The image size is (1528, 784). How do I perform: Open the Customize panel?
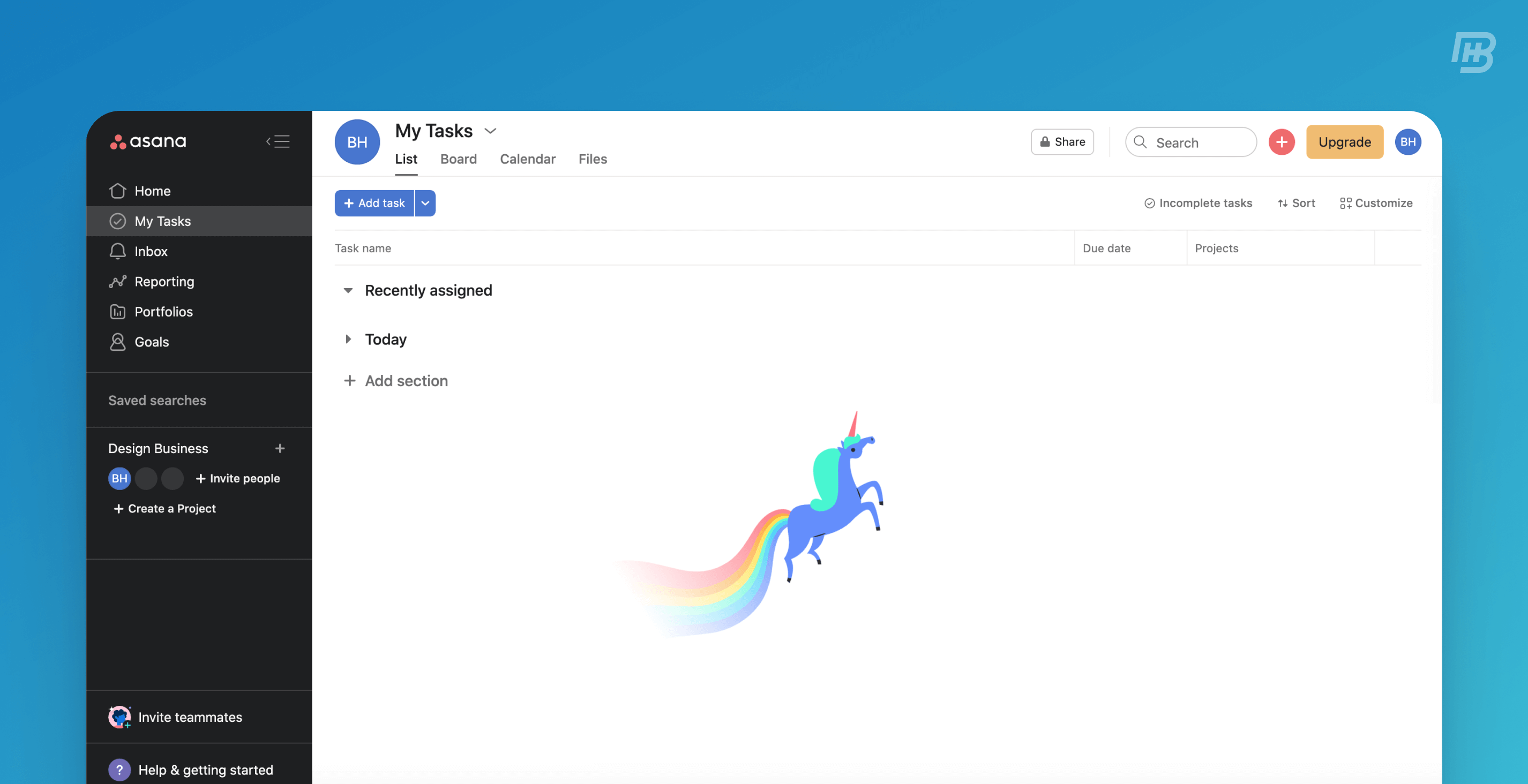coord(1376,203)
